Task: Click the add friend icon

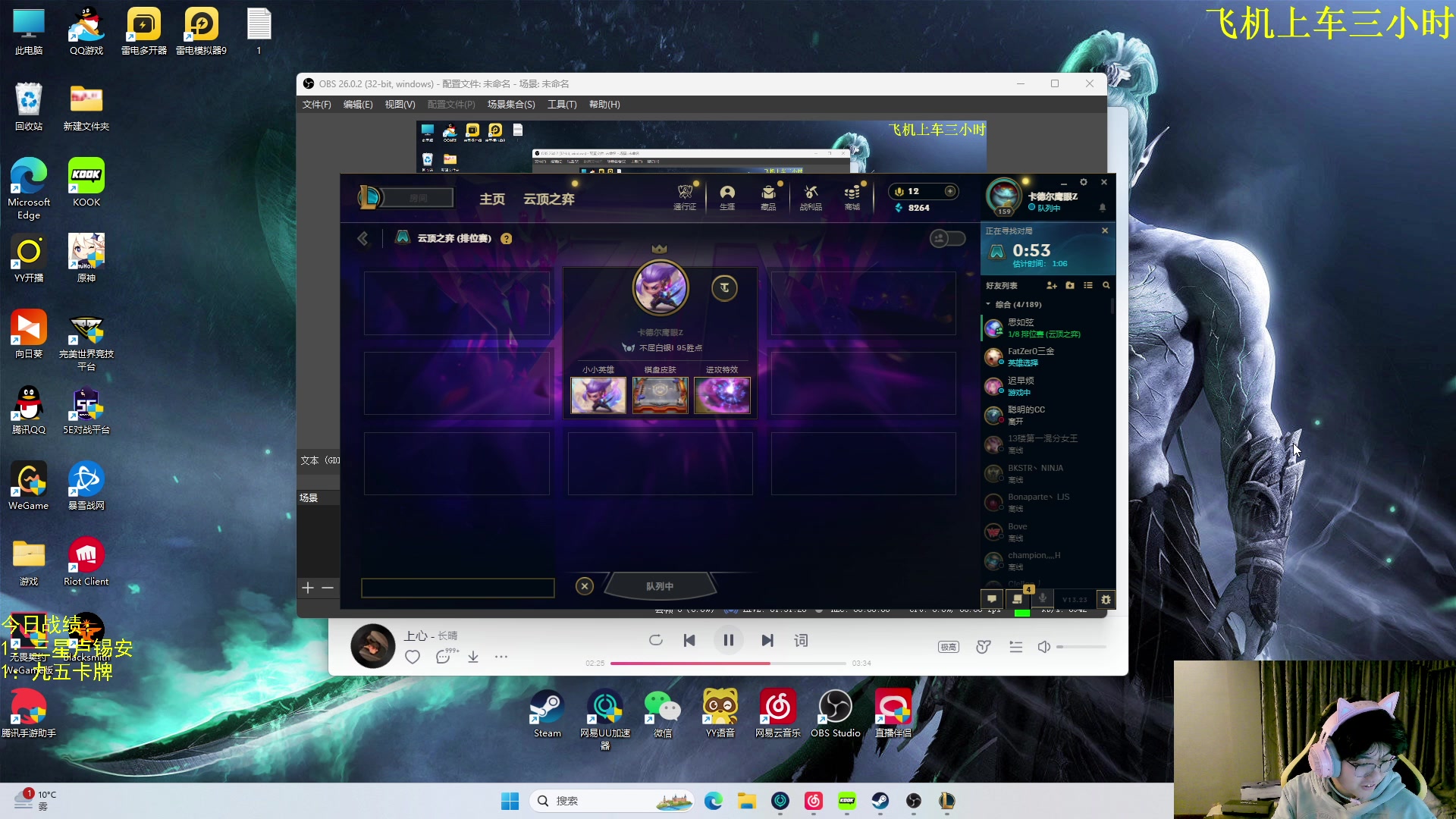Action: pos(1051,286)
